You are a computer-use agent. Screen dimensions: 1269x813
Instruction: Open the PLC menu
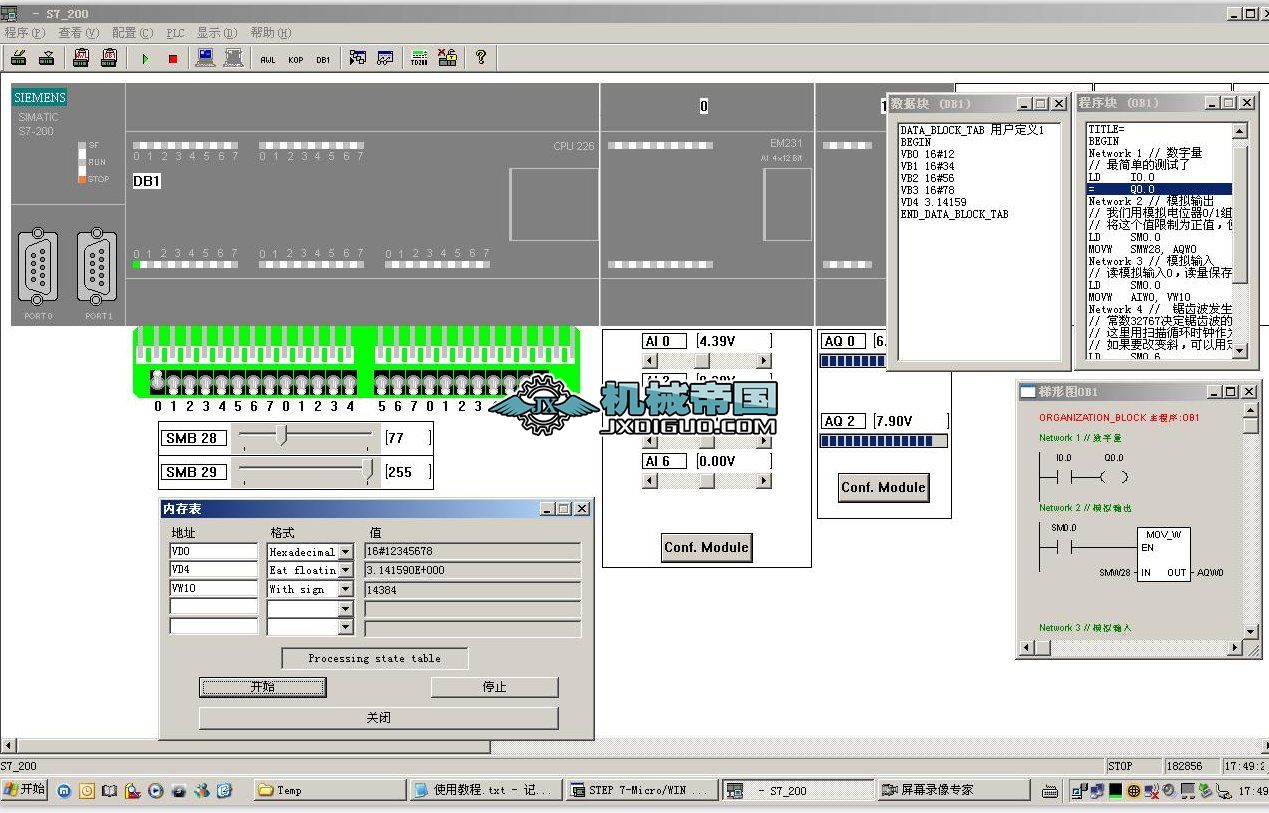tap(175, 33)
